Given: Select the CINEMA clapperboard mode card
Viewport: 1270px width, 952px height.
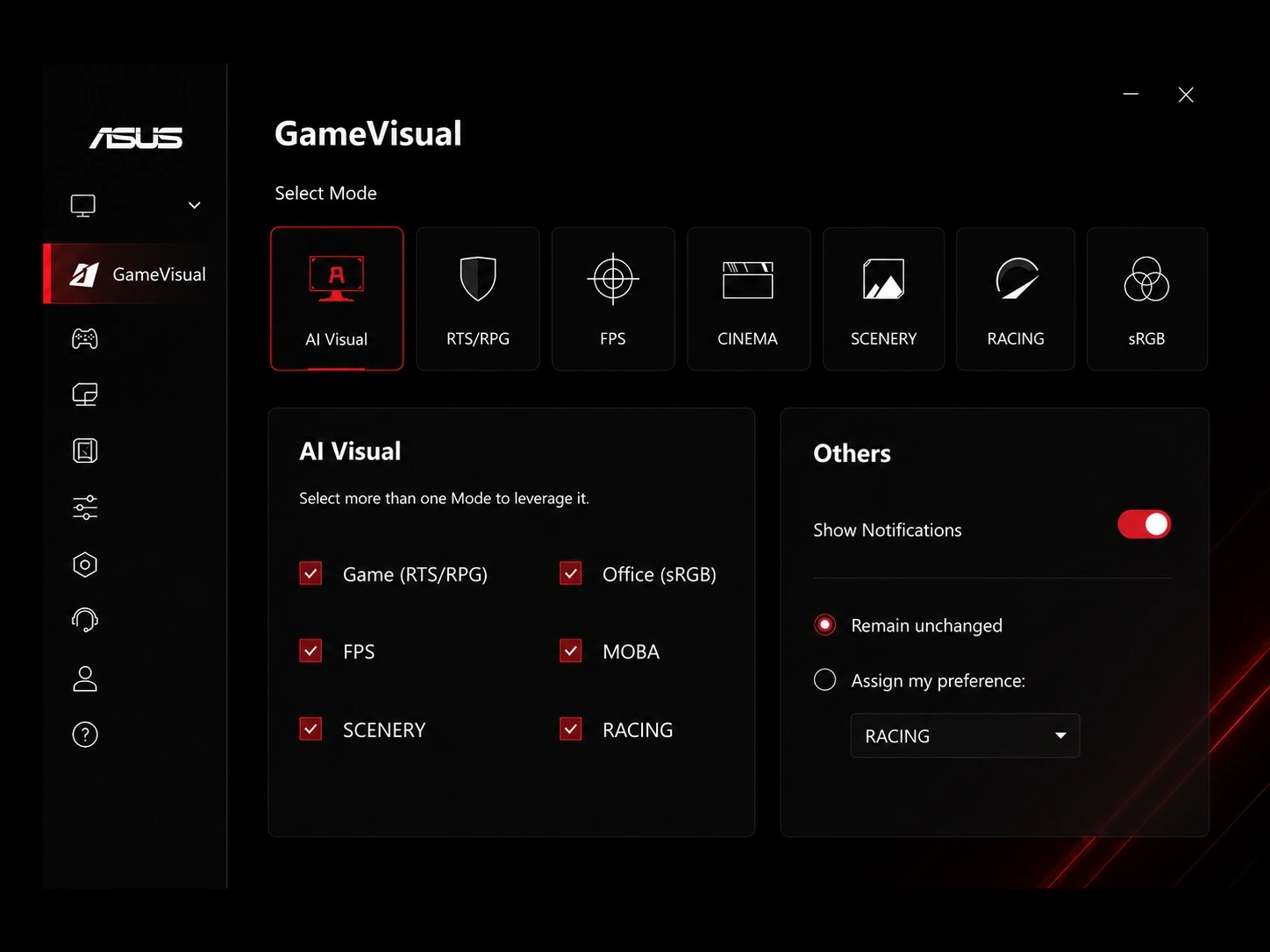Looking at the screenshot, I should click(x=748, y=299).
